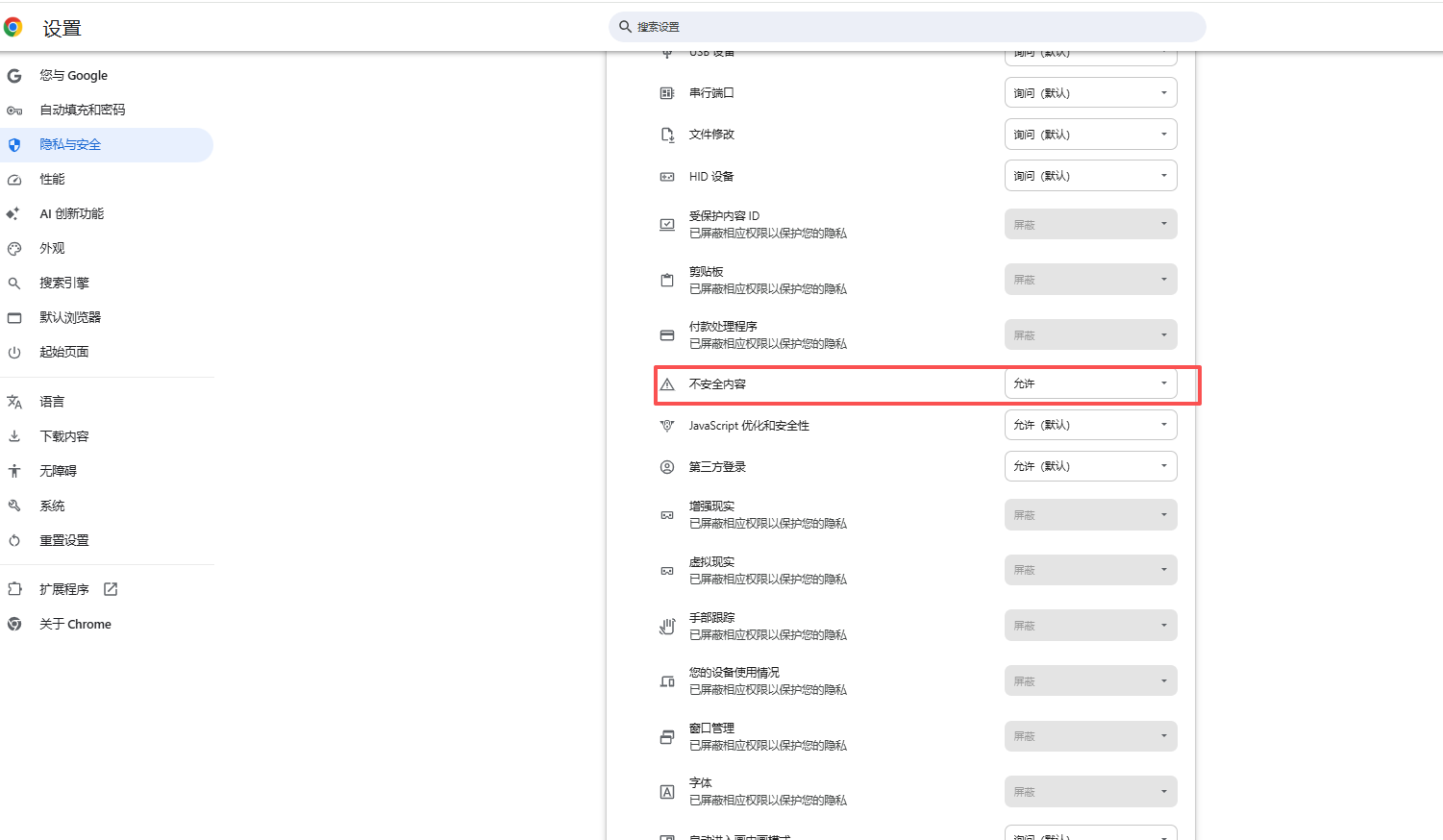The width and height of the screenshot is (1443, 840).
Task: Open the 您的设备使用情况 permission dropdown
Action: click(1091, 681)
